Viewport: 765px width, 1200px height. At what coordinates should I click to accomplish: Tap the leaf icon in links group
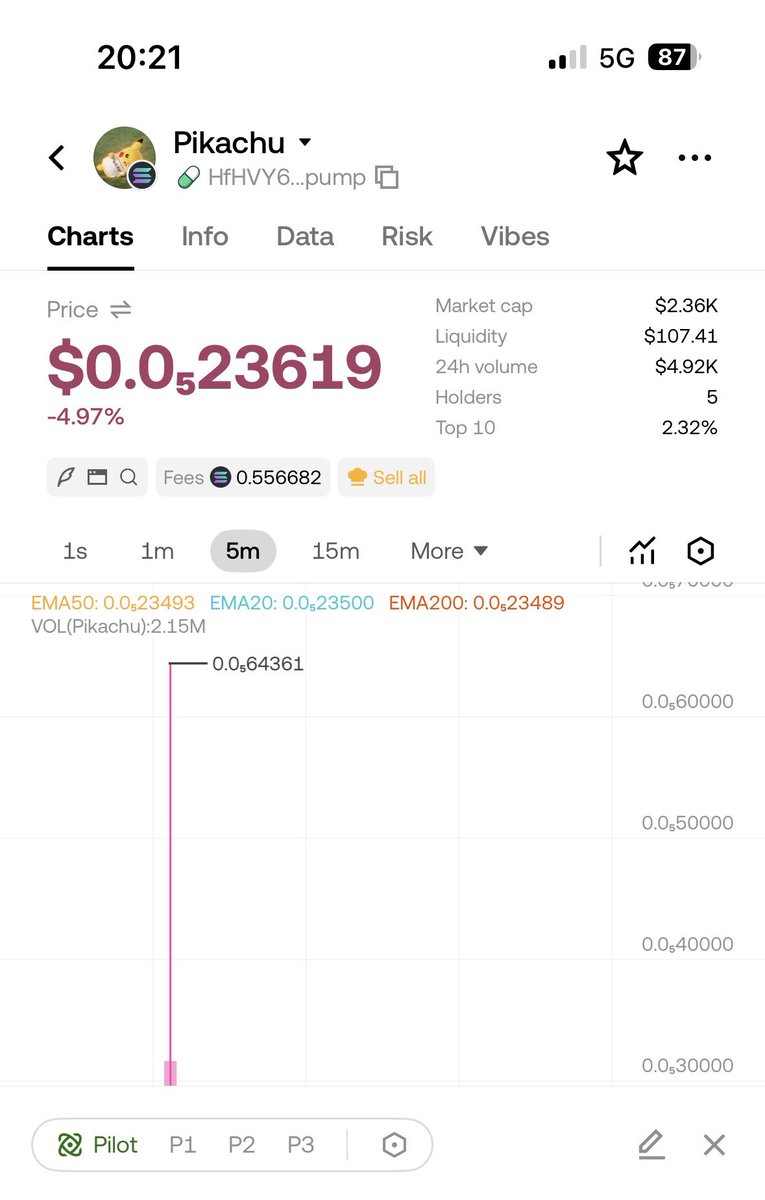66,478
